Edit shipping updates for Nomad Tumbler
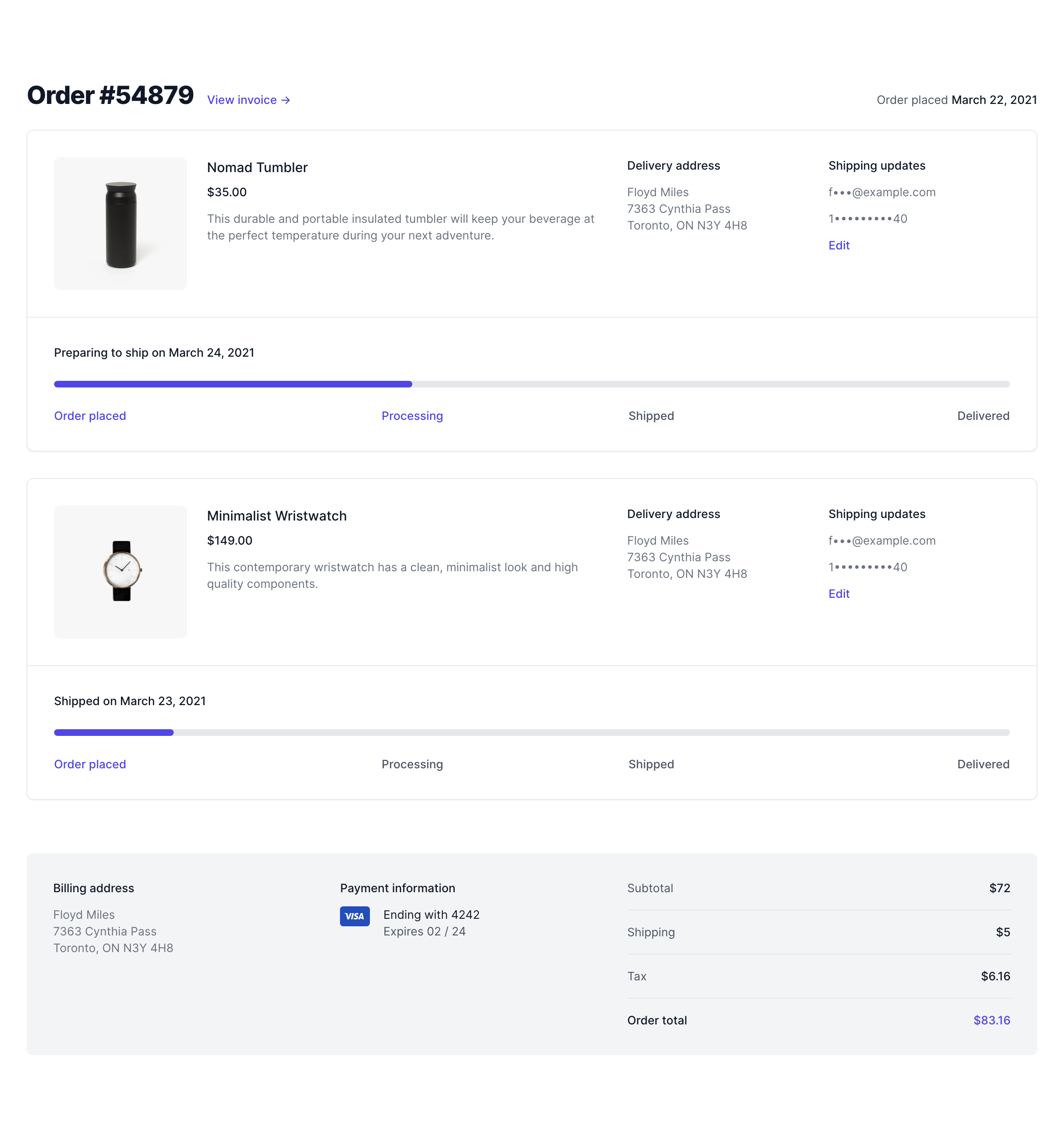 pos(839,245)
